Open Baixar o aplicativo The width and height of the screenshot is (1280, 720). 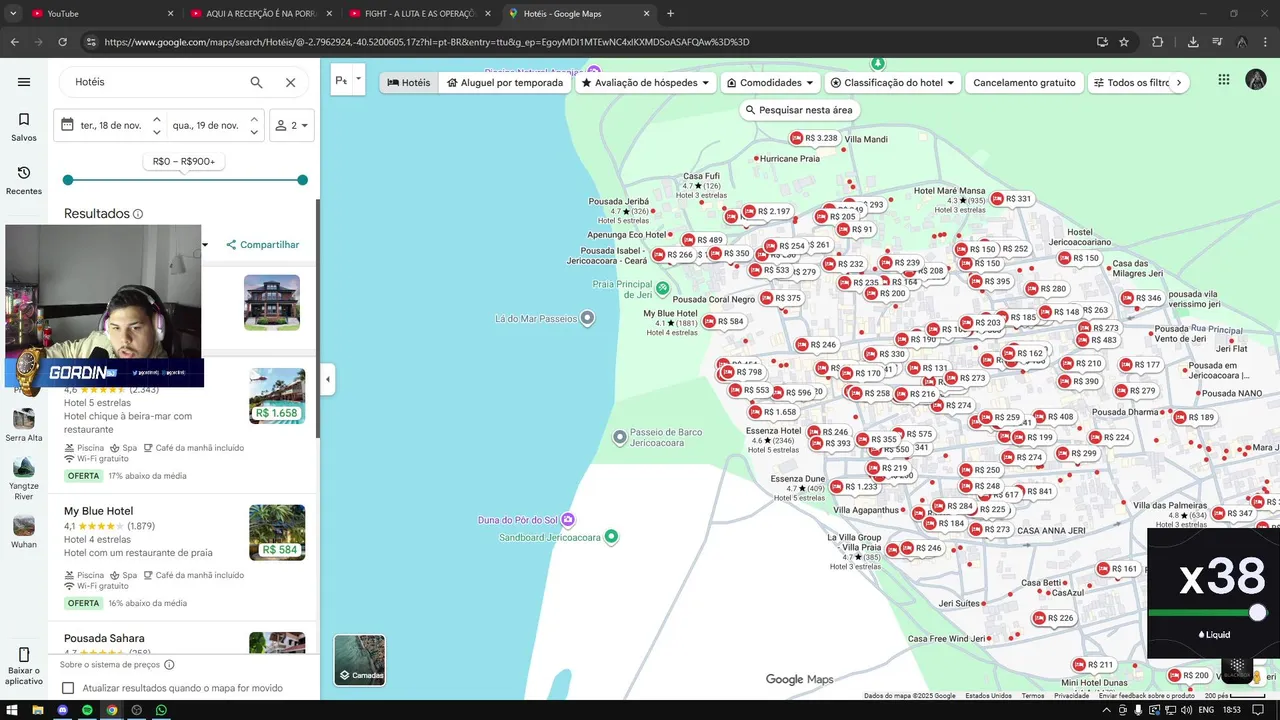pyautogui.click(x=24, y=667)
